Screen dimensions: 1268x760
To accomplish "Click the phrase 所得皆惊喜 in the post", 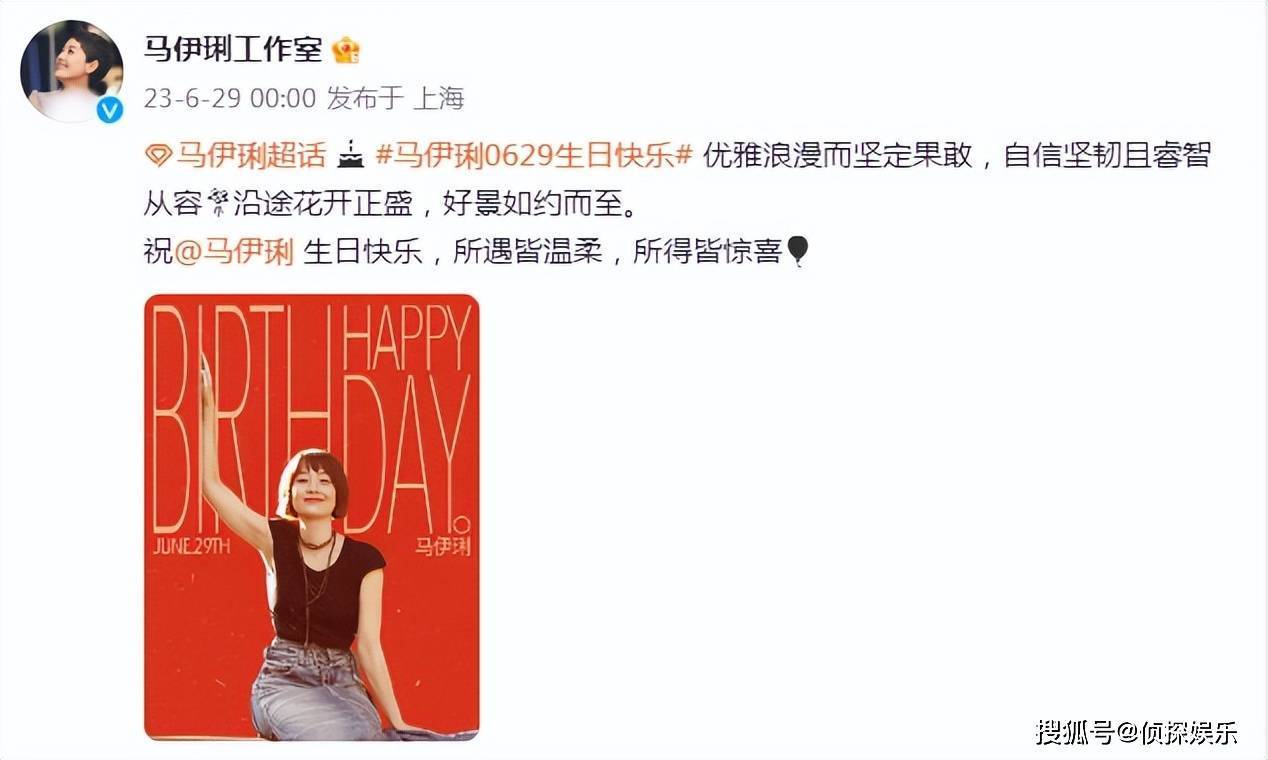I will click(x=708, y=251).
